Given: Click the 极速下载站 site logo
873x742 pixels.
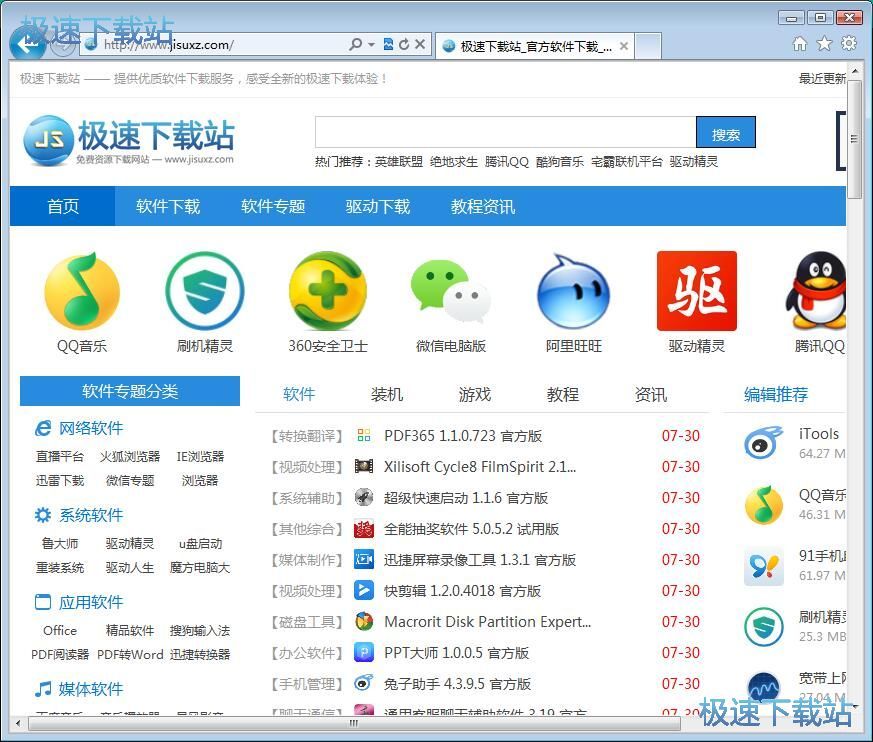Looking at the screenshot, I should click(x=129, y=141).
